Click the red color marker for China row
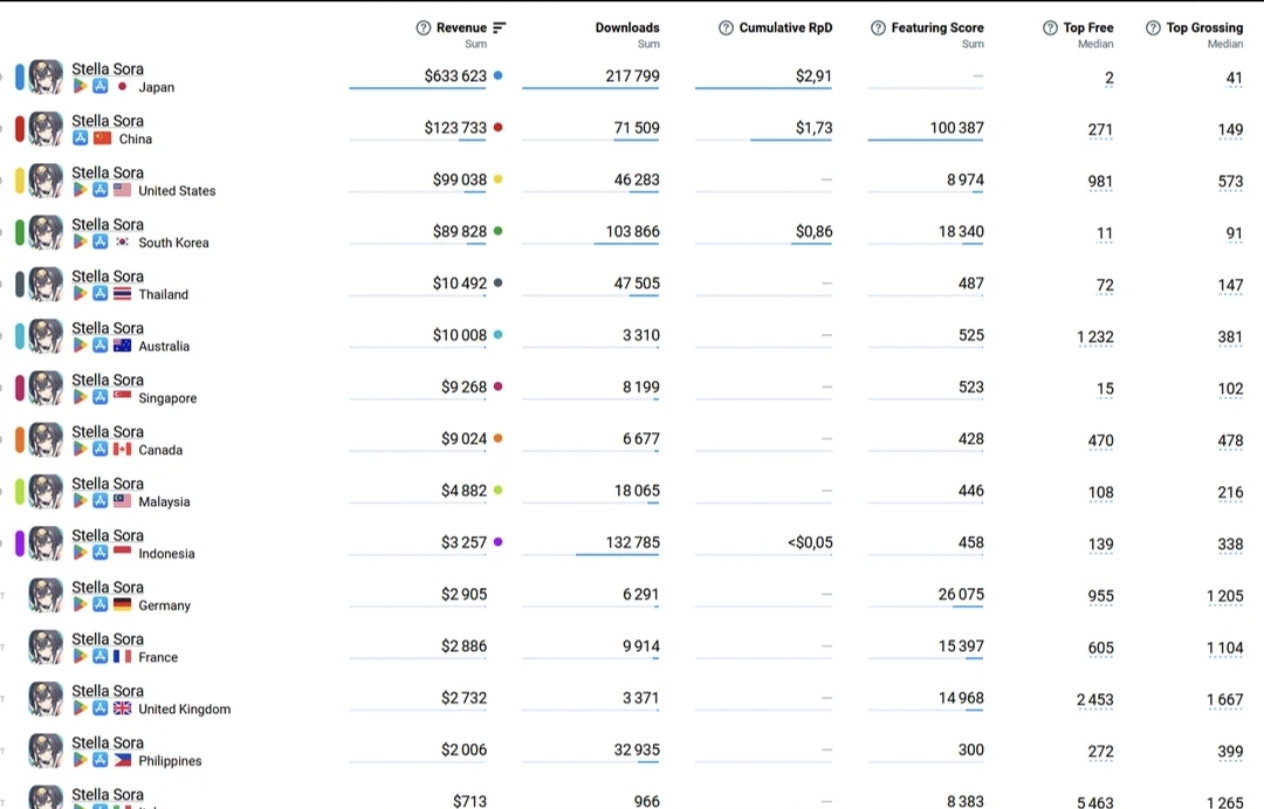The width and height of the screenshot is (1264, 809). (20, 129)
